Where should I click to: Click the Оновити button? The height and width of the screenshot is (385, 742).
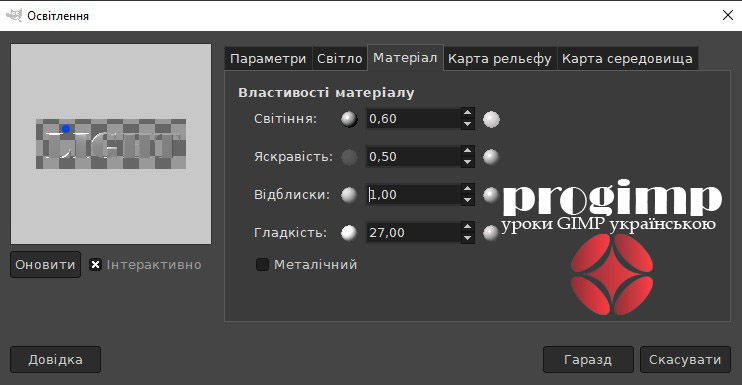[x=45, y=264]
